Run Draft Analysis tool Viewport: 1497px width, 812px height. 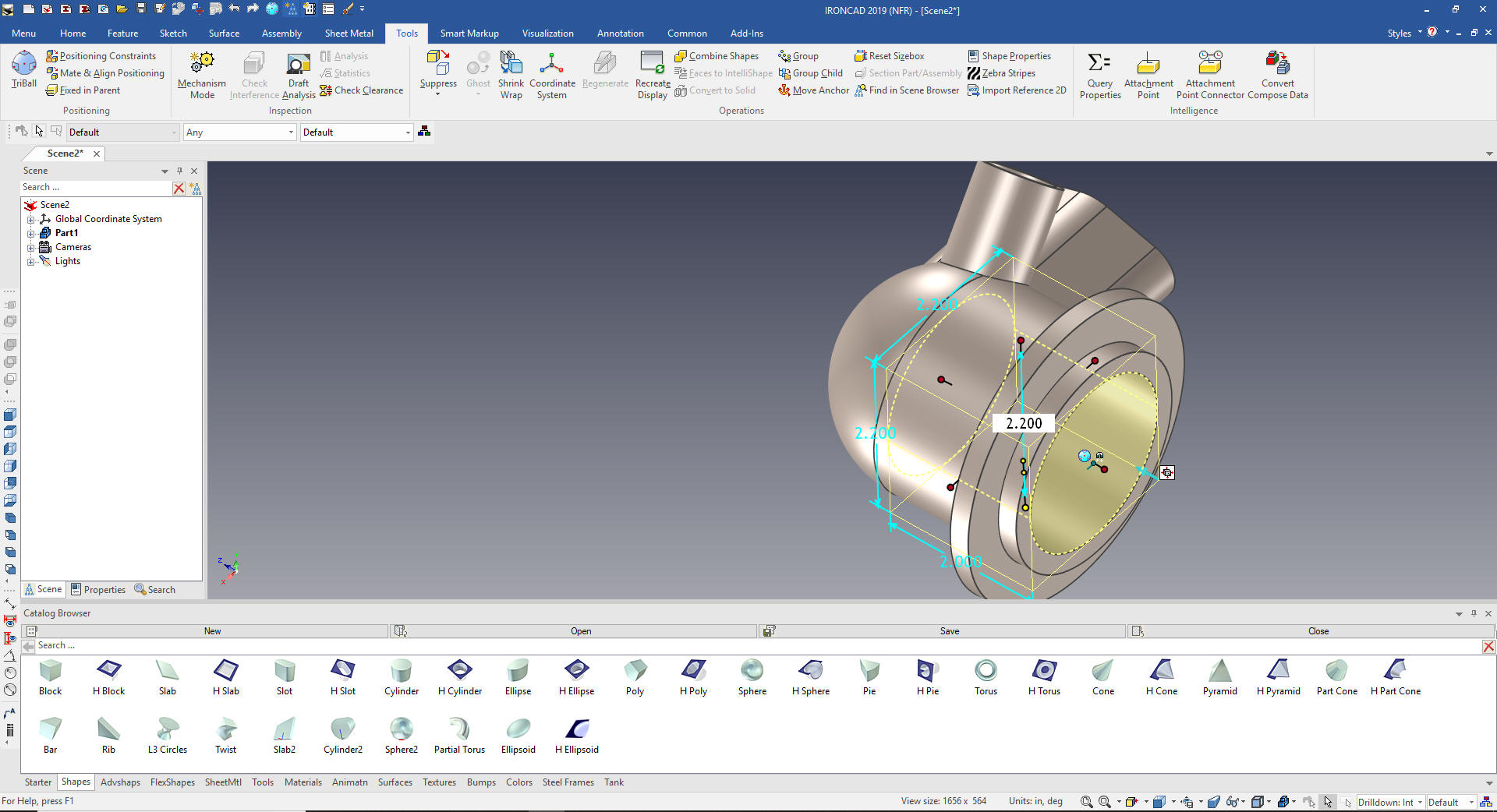pyautogui.click(x=299, y=75)
